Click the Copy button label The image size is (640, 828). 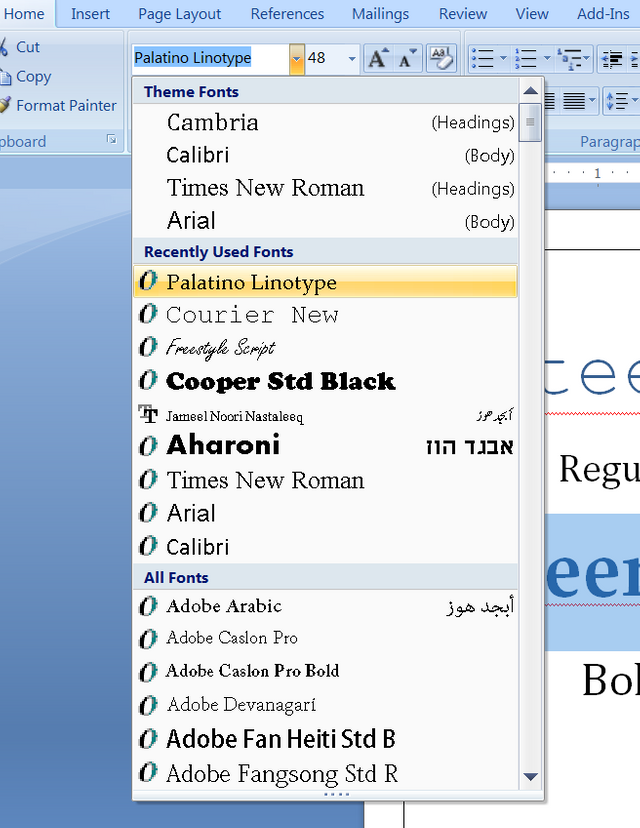coord(34,77)
